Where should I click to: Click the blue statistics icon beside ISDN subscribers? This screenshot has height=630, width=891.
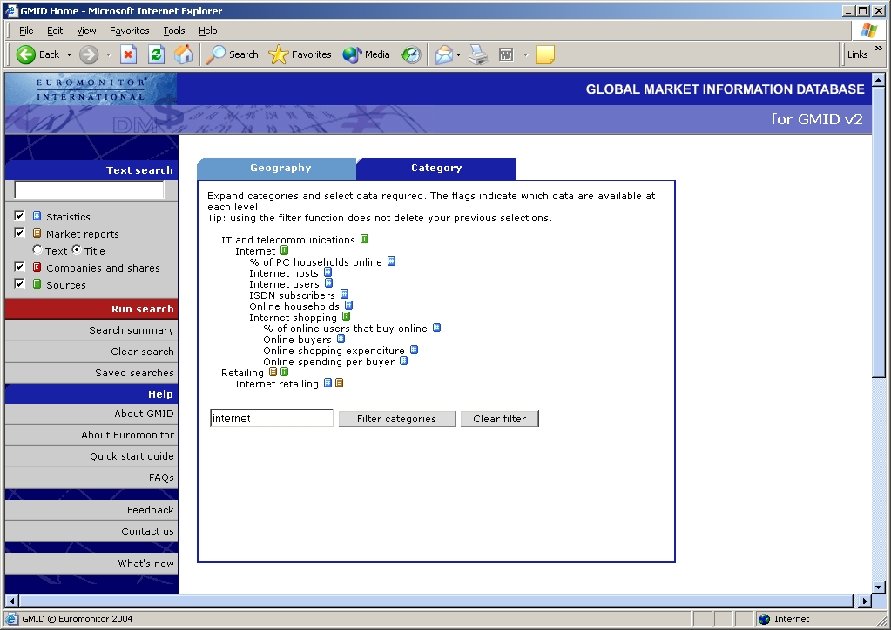346,293
